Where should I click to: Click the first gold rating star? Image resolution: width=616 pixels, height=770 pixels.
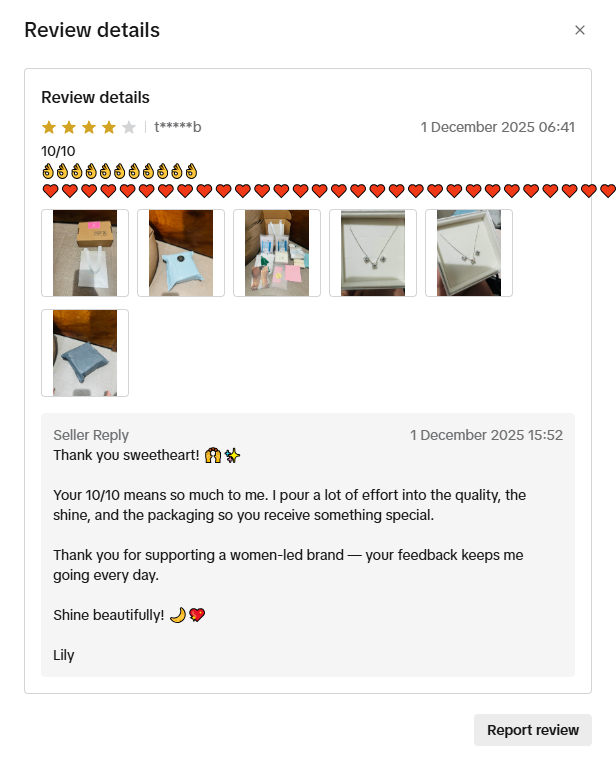click(x=49, y=128)
